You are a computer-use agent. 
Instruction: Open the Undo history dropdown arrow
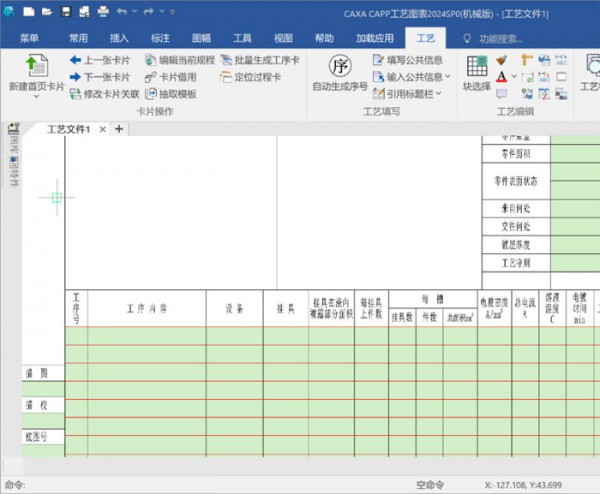tap(134, 11)
